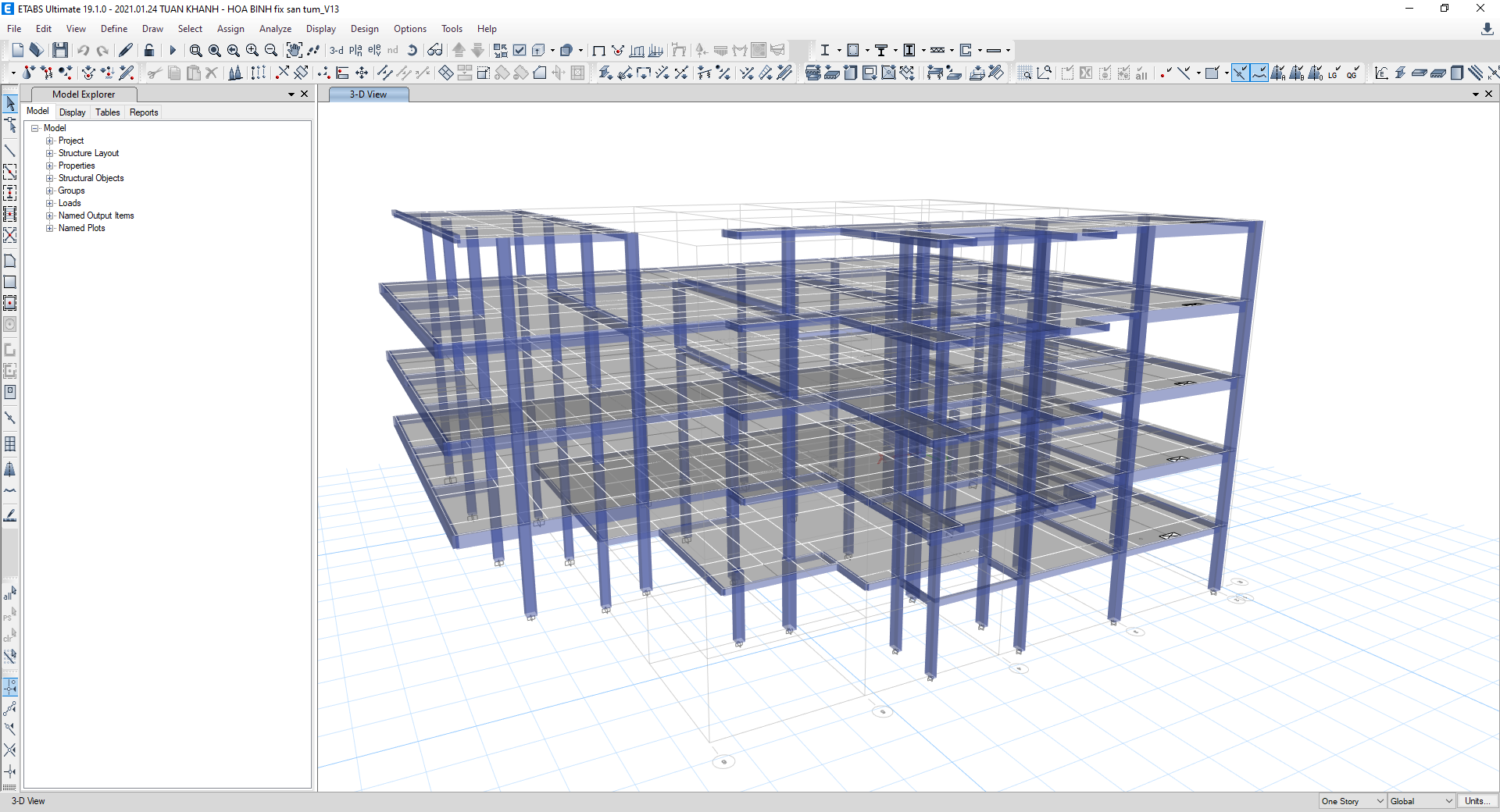Open the Analyze menu
Image resolution: width=1500 pixels, height=812 pixels.
click(275, 29)
